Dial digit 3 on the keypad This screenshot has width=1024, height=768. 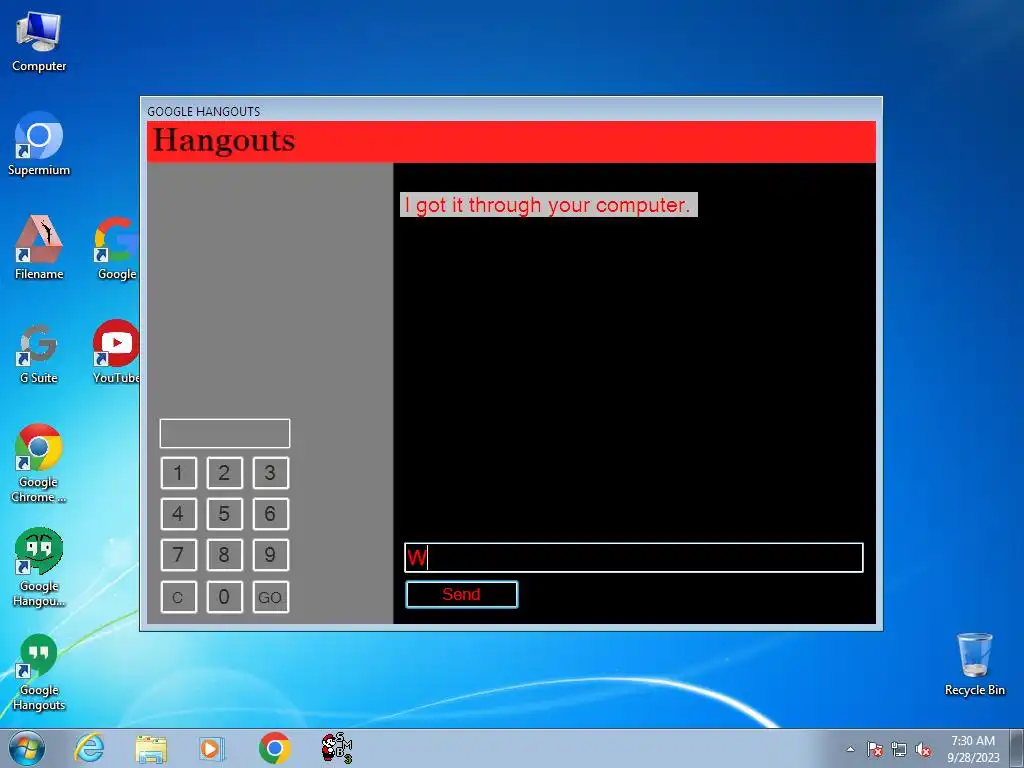point(270,473)
